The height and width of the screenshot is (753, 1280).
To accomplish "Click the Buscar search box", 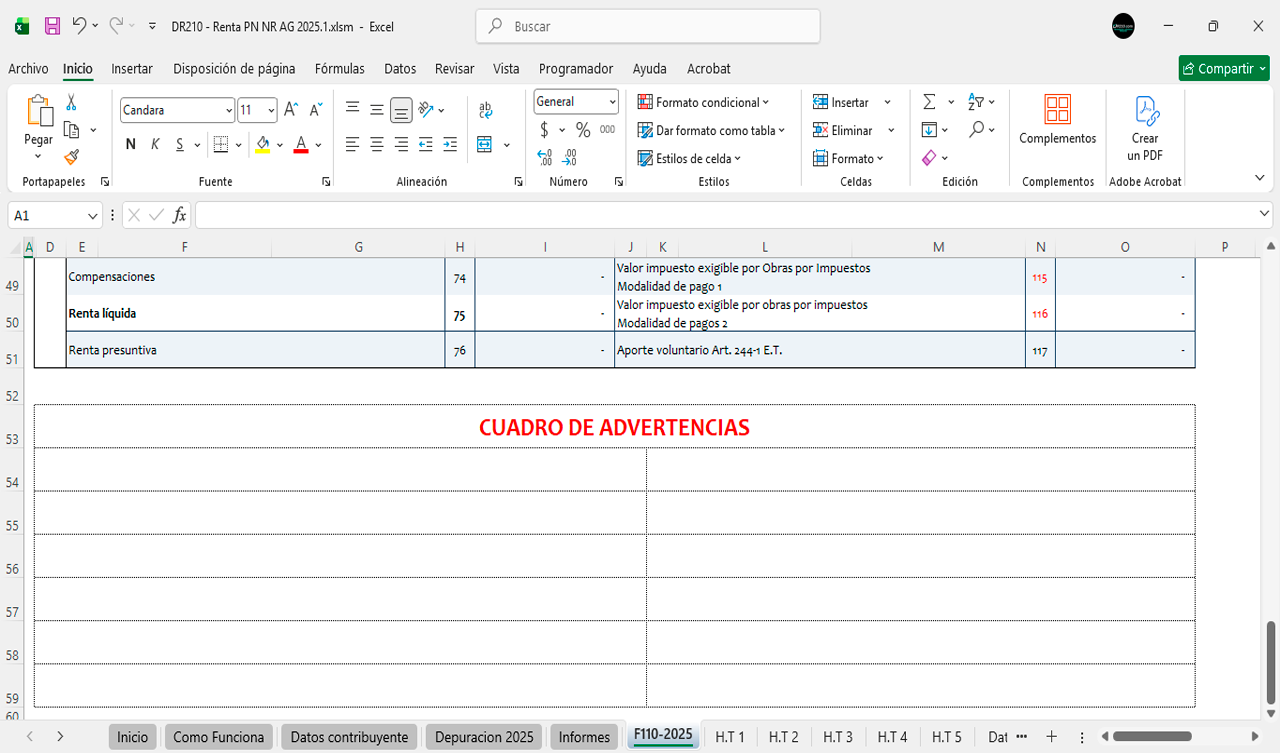I will tap(648, 27).
